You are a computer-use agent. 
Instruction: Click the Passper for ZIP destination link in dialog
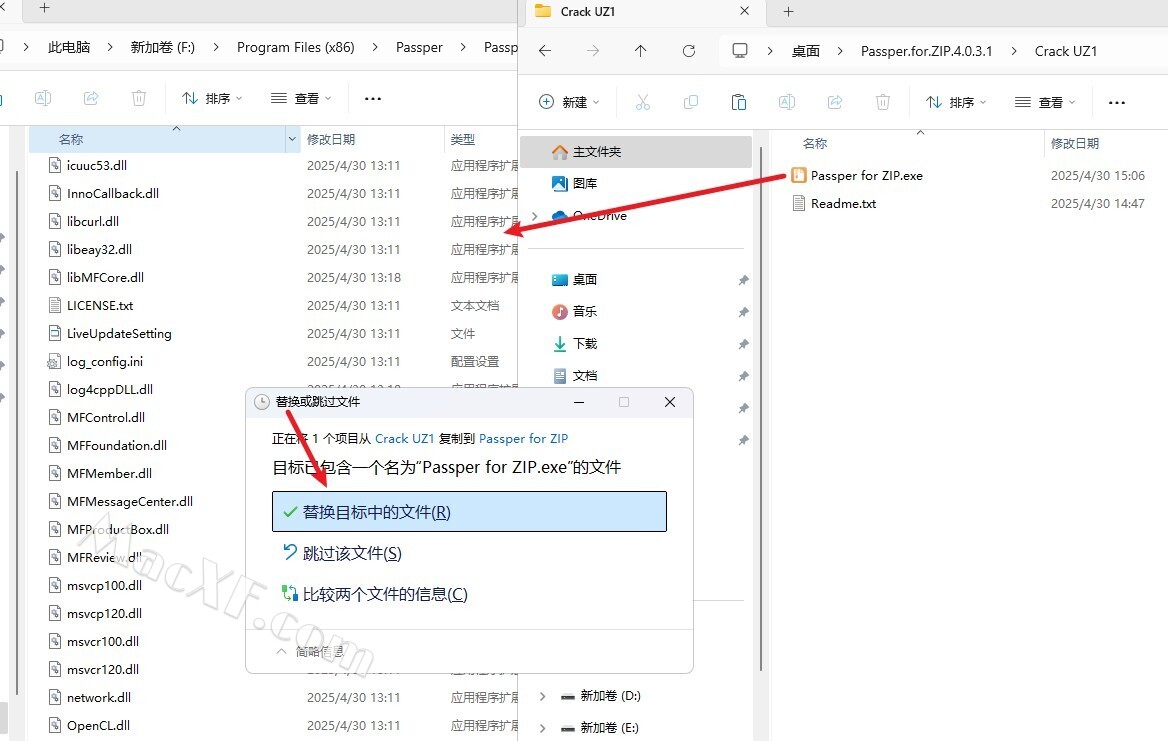click(523, 439)
